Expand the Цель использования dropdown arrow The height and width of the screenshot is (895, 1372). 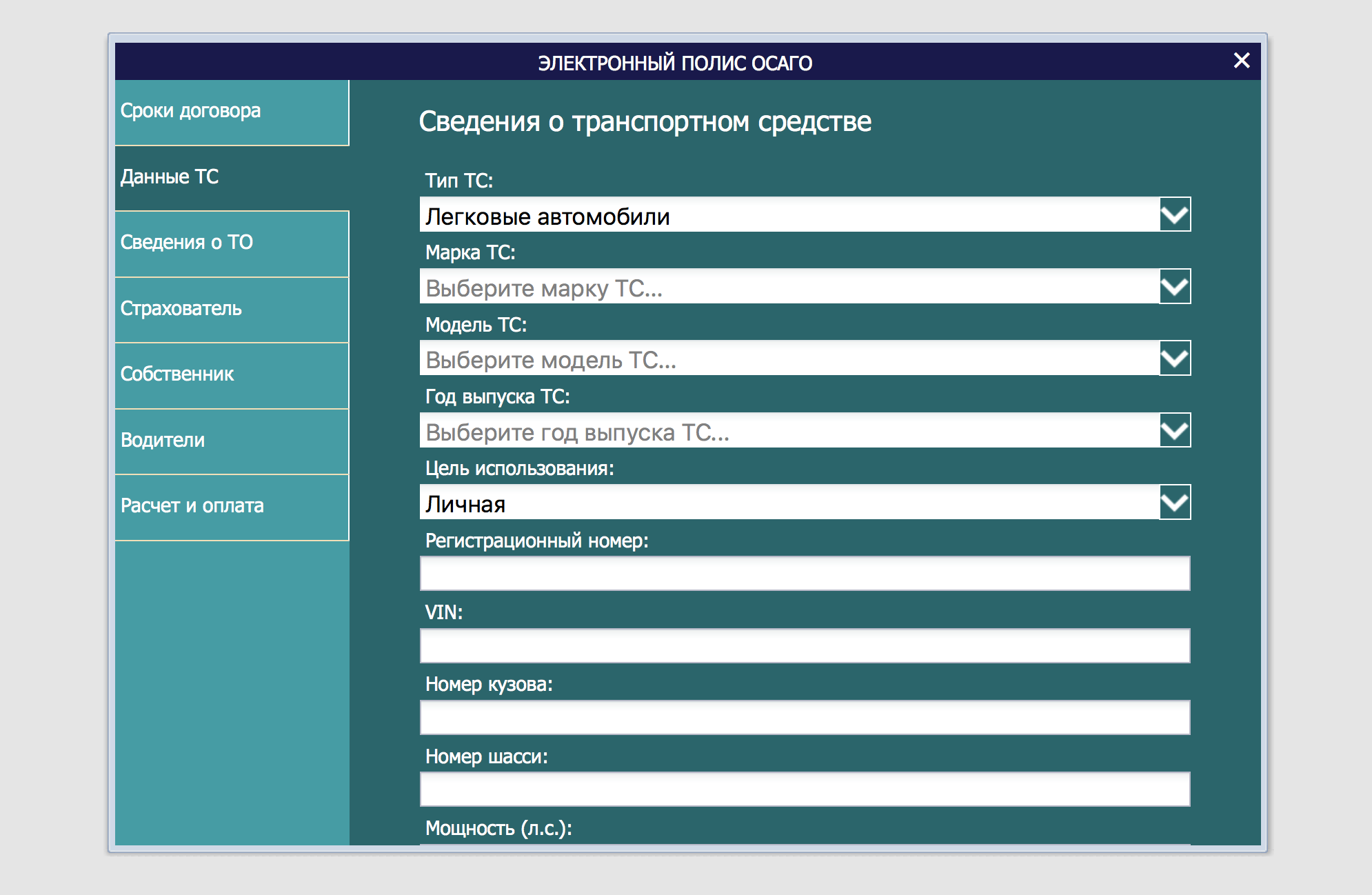[1175, 503]
